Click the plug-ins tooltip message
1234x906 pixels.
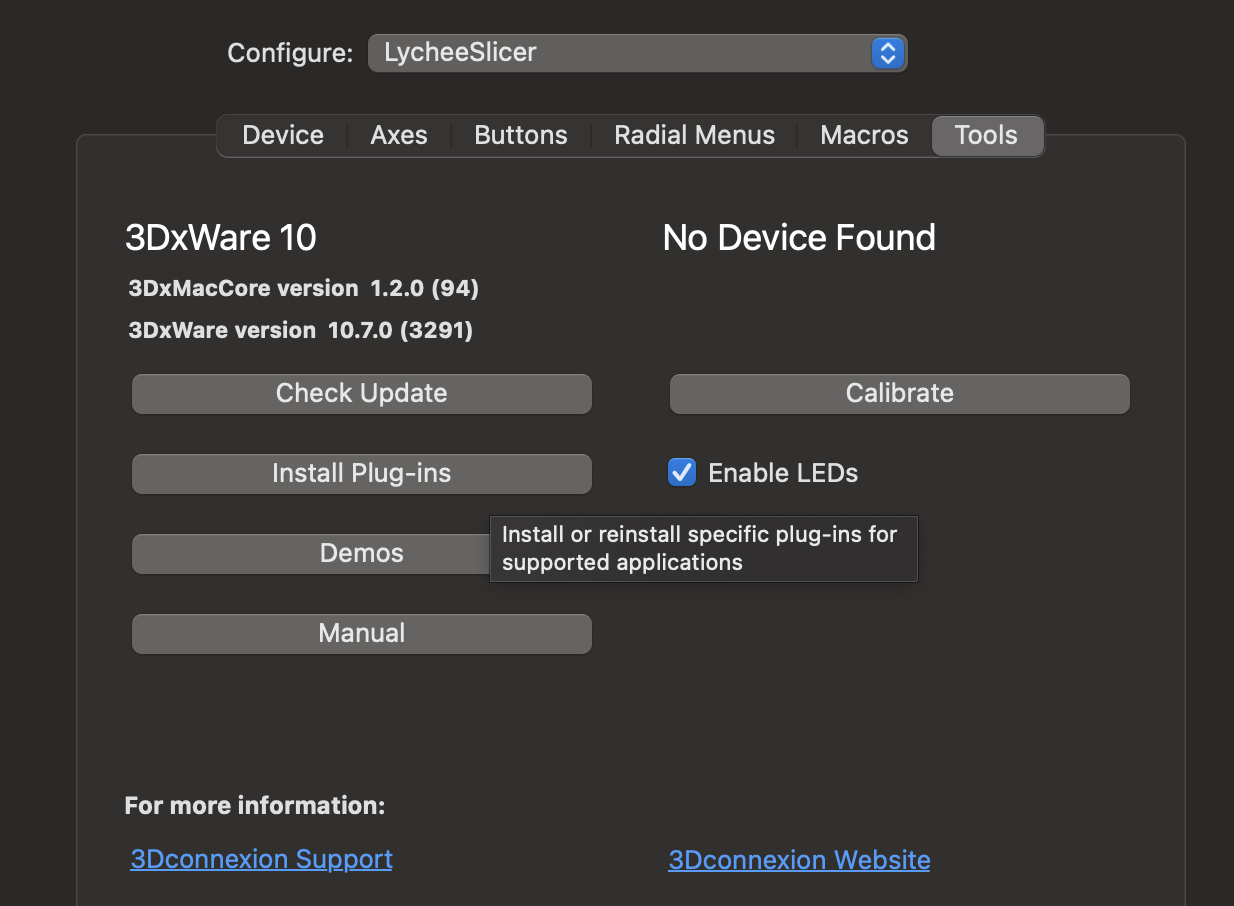[x=703, y=548]
